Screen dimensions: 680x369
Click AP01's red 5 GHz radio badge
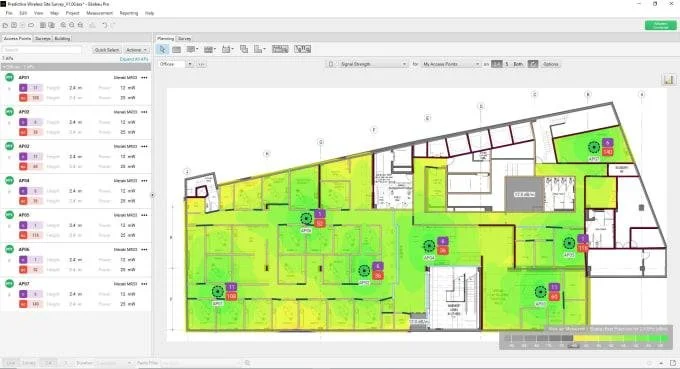[x=23, y=98]
